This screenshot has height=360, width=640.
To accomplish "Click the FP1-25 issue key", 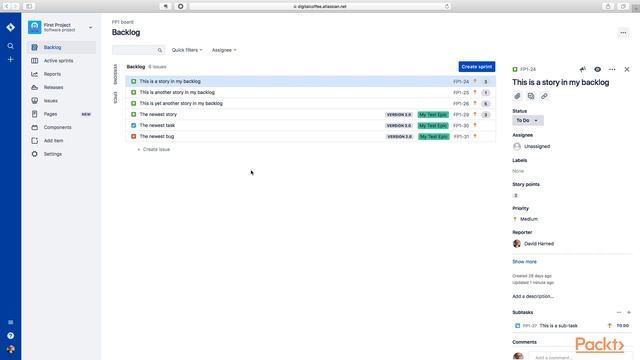I will click(x=461, y=93).
